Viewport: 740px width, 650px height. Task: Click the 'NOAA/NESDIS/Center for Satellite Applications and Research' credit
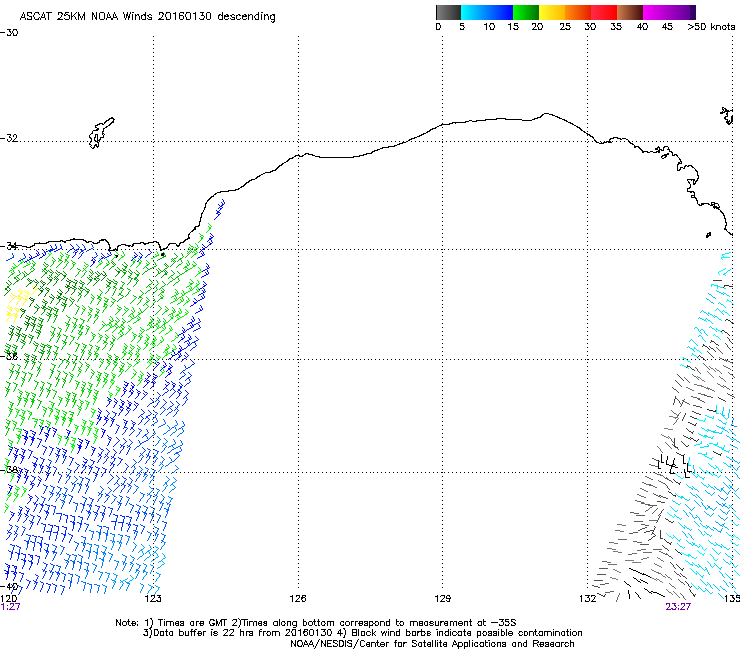[432, 644]
